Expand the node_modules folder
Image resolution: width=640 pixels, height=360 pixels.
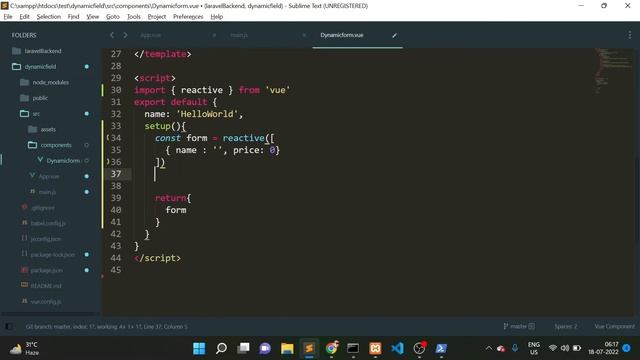pyautogui.click(x=51, y=82)
